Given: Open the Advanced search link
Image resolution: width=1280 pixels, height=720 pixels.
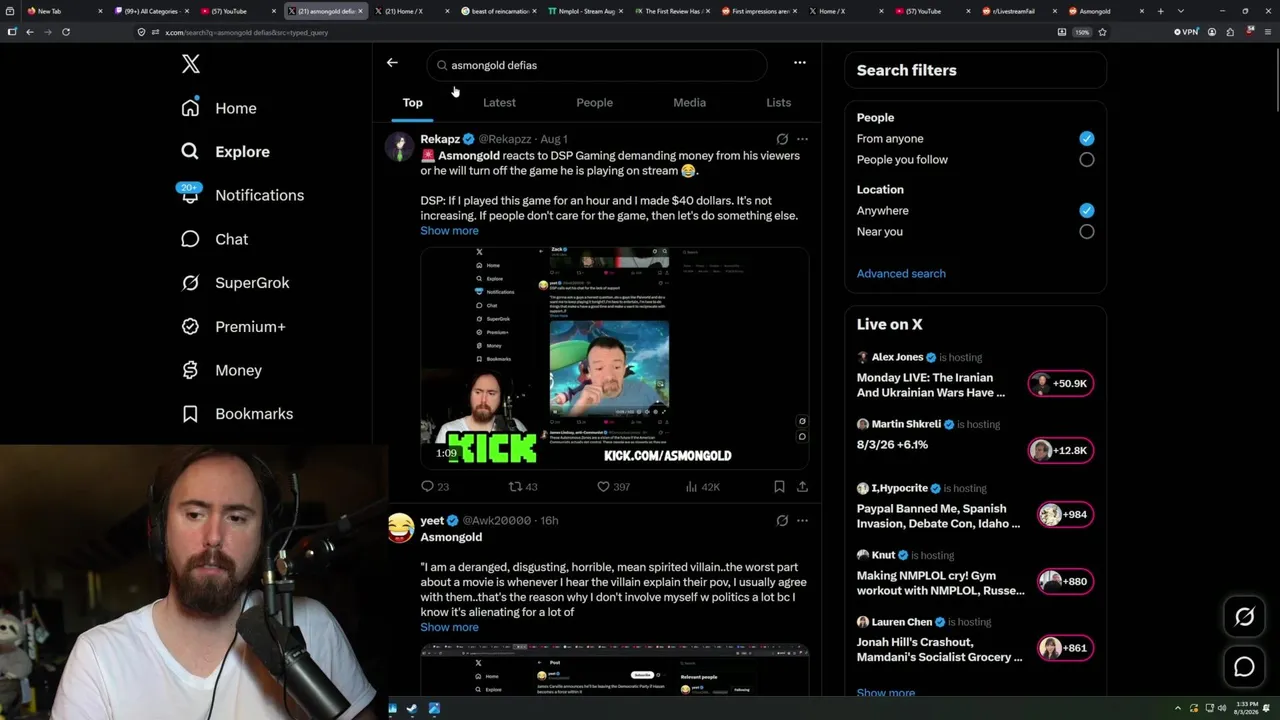Looking at the screenshot, I should click(x=901, y=274).
